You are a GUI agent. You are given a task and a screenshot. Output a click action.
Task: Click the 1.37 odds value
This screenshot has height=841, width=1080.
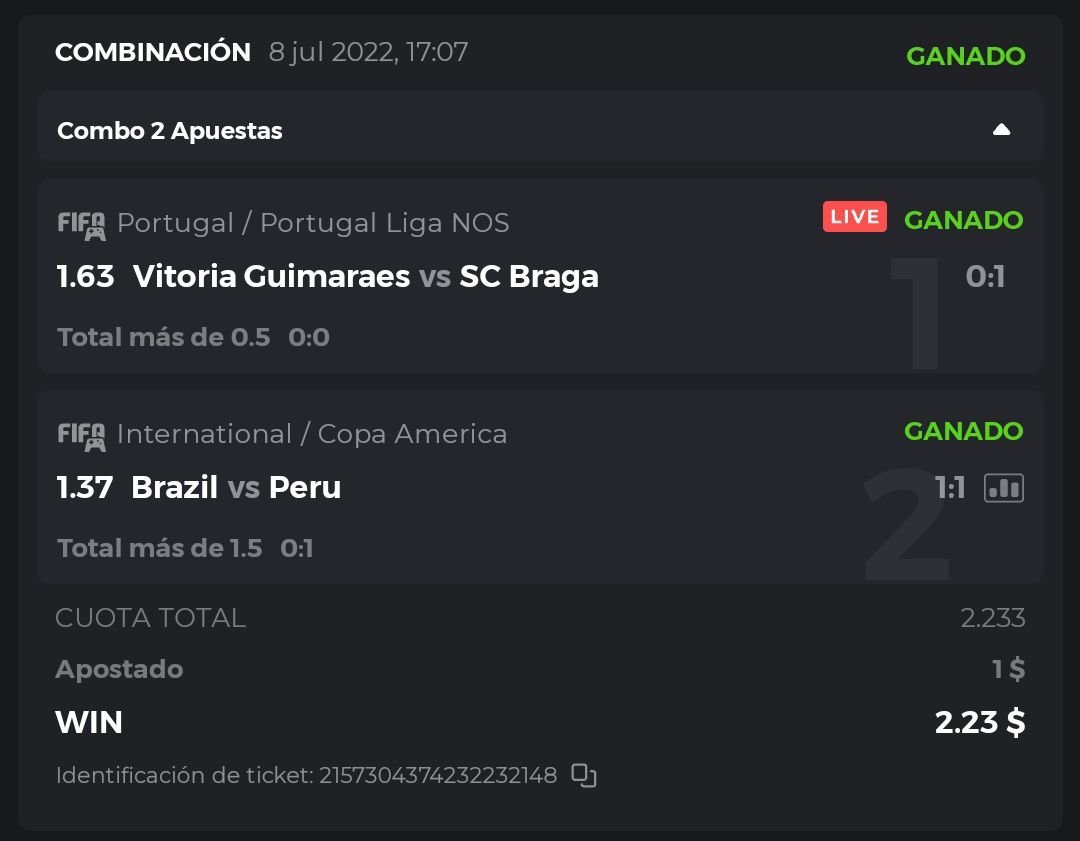pyautogui.click(x=85, y=487)
